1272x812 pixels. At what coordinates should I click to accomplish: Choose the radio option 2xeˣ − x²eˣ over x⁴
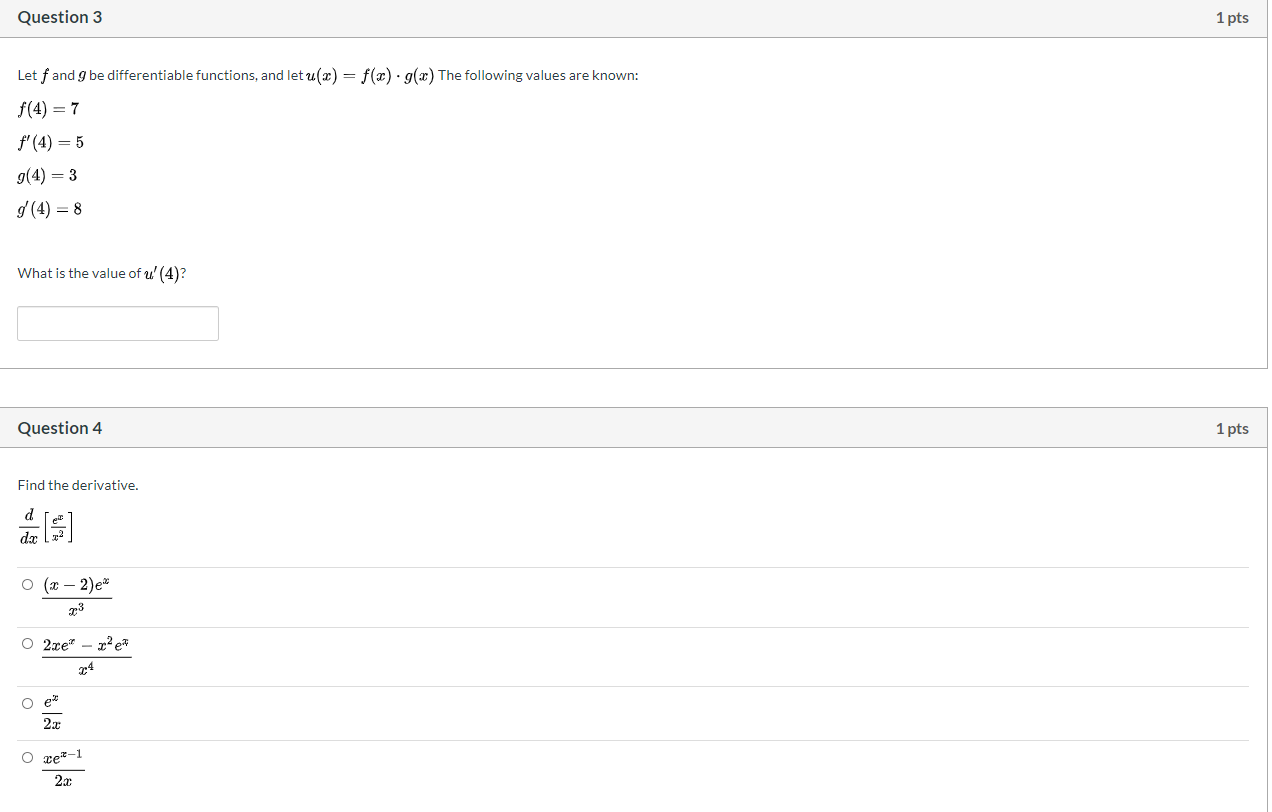[28, 644]
